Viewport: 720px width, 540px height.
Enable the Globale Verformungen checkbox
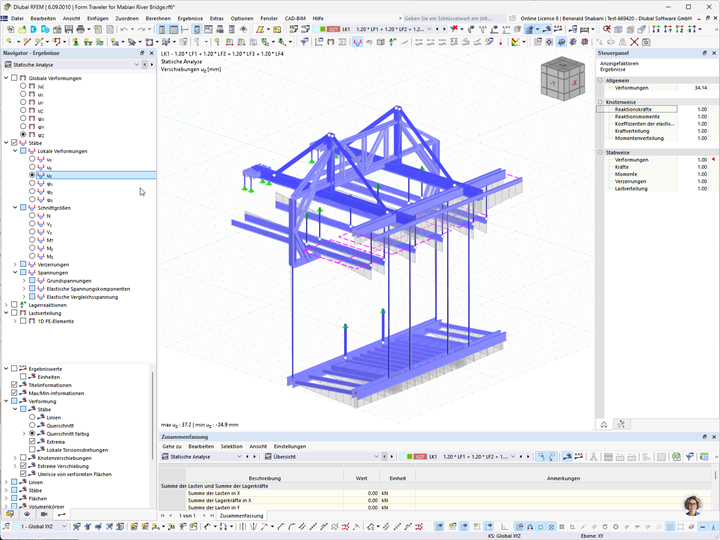point(15,78)
